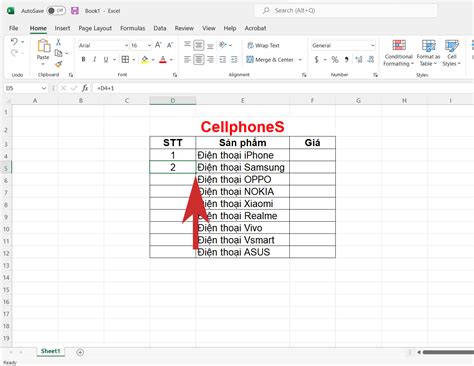
Task: Select the Sheet1 sheet tab
Action: click(50, 351)
